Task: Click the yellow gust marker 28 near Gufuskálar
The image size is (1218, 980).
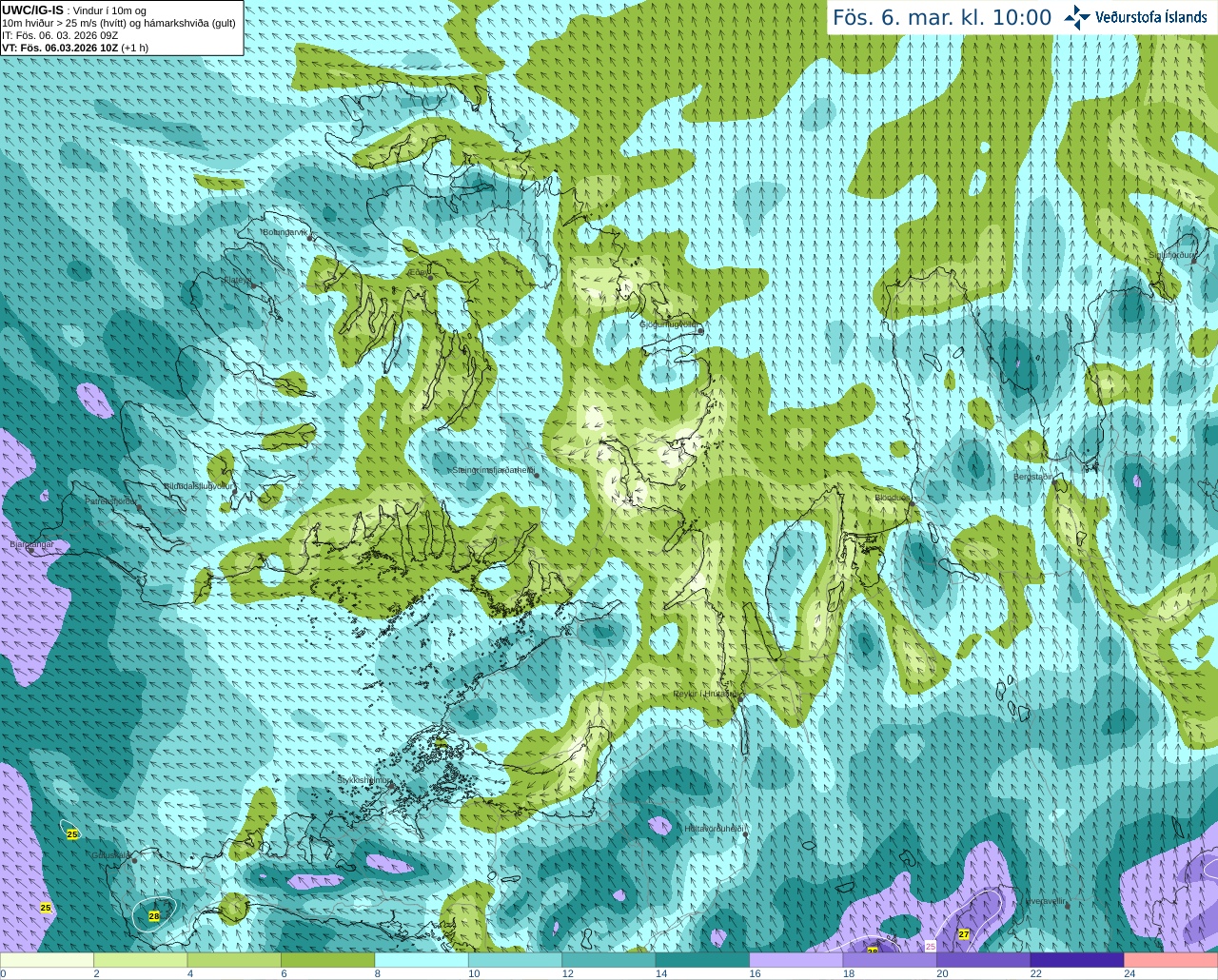Action: point(154,915)
